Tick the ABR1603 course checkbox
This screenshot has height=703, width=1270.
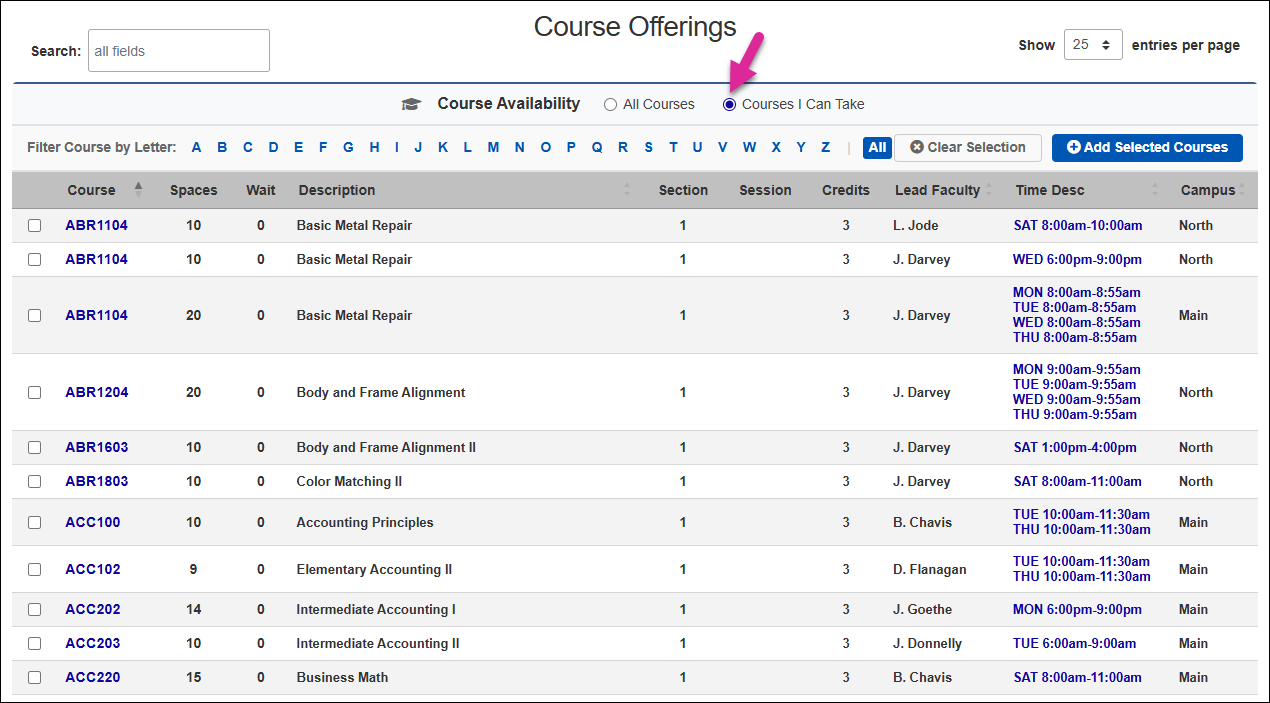click(35, 447)
